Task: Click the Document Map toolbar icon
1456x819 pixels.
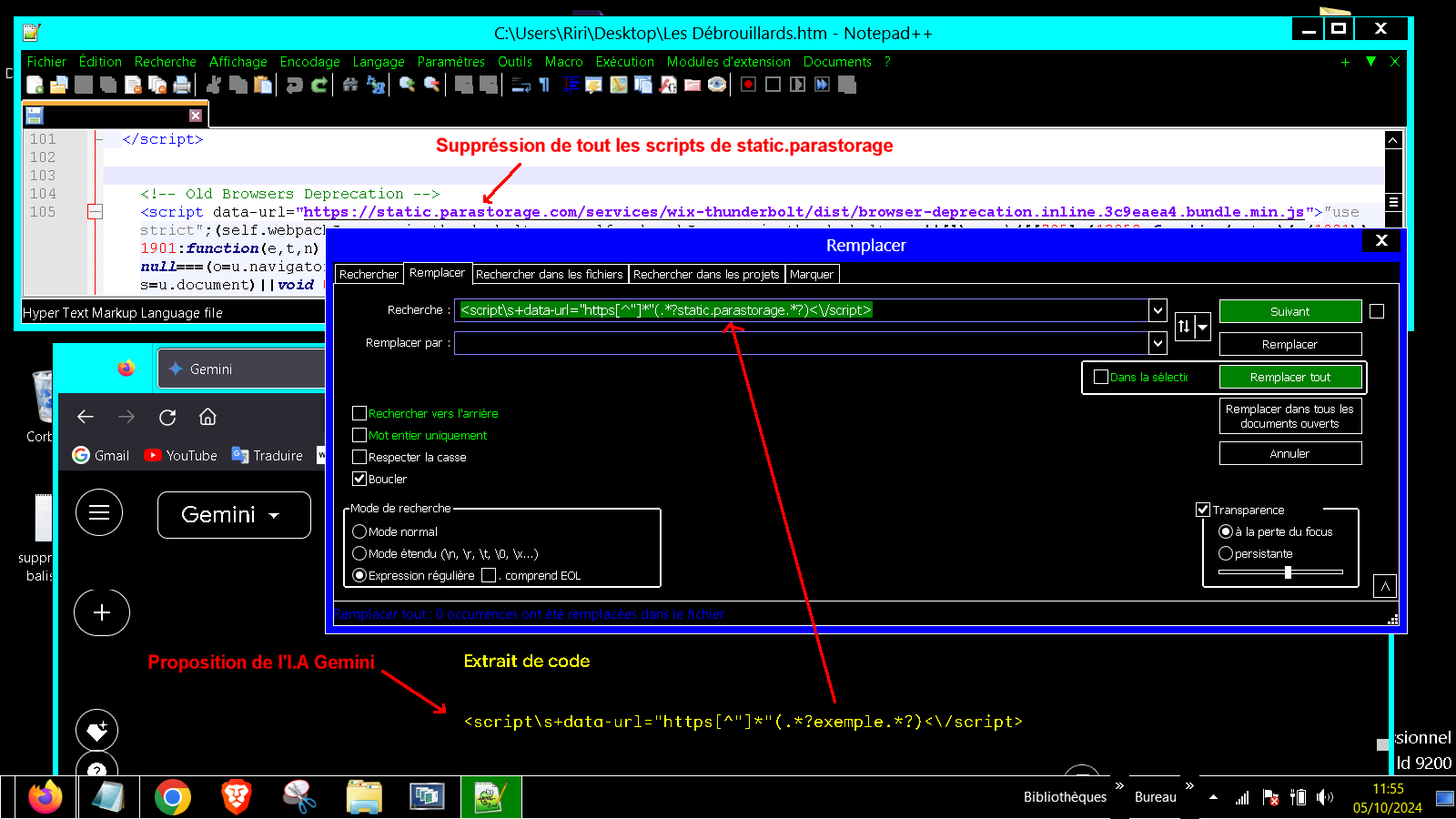Action: pyautogui.click(x=619, y=85)
